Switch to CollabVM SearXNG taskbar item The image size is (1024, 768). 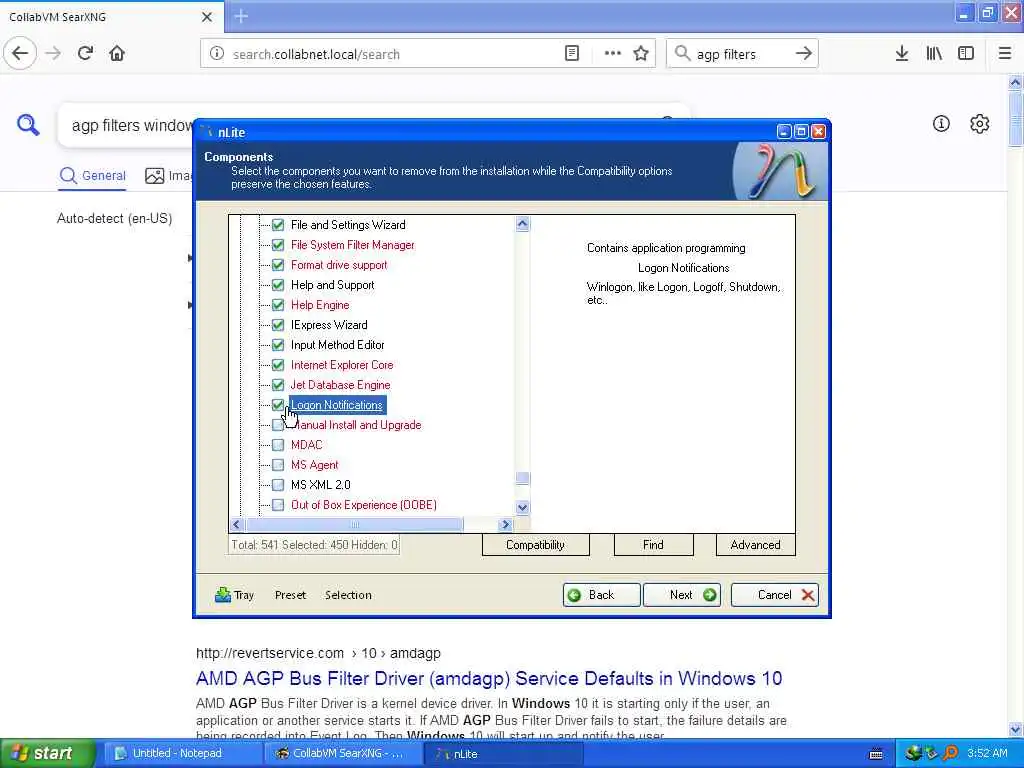click(342, 754)
